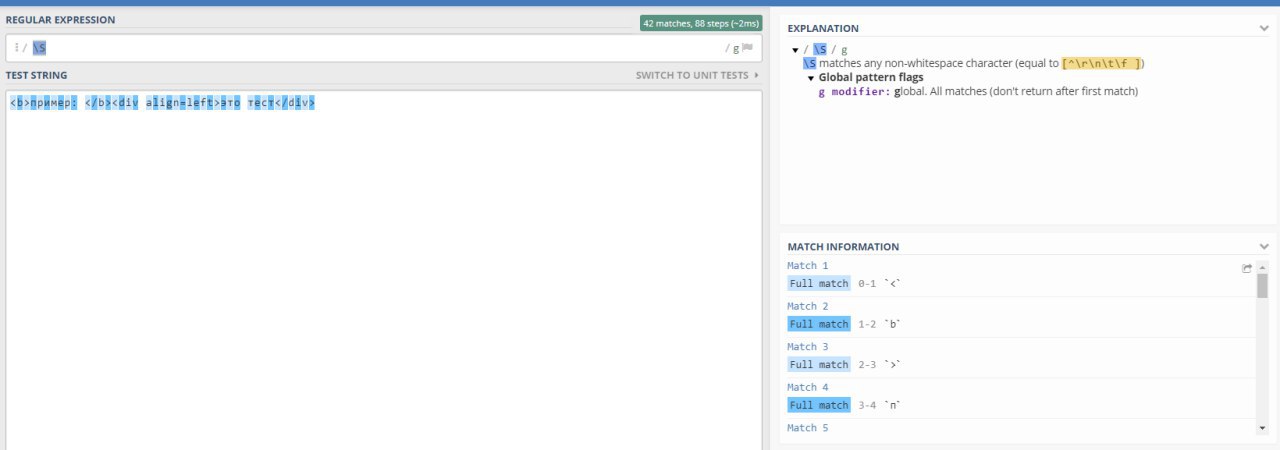Click the match list scrollbar down arrow

pyautogui.click(x=1263, y=428)
